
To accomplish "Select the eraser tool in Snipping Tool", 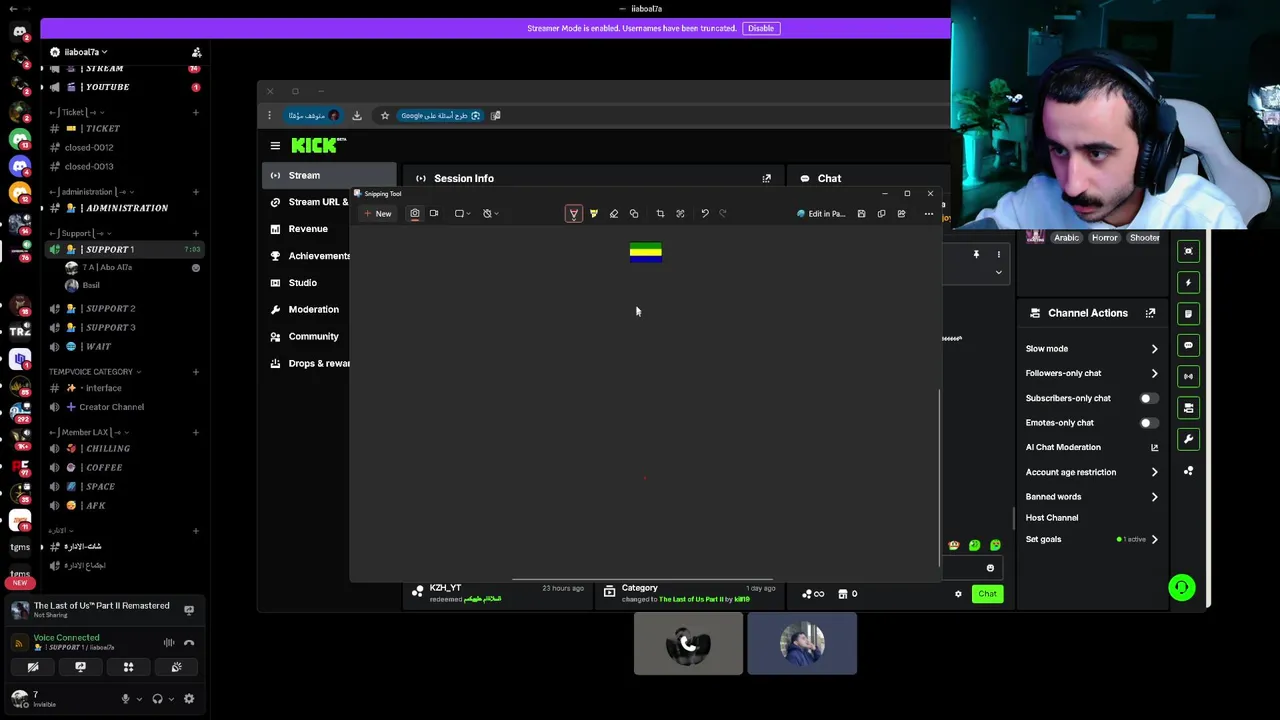I will [614, 213].
